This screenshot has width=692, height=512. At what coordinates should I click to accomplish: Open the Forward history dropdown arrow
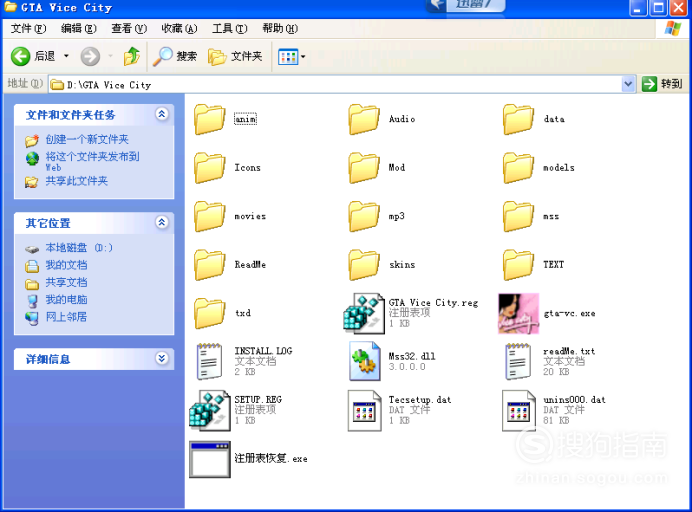(110, 56)
